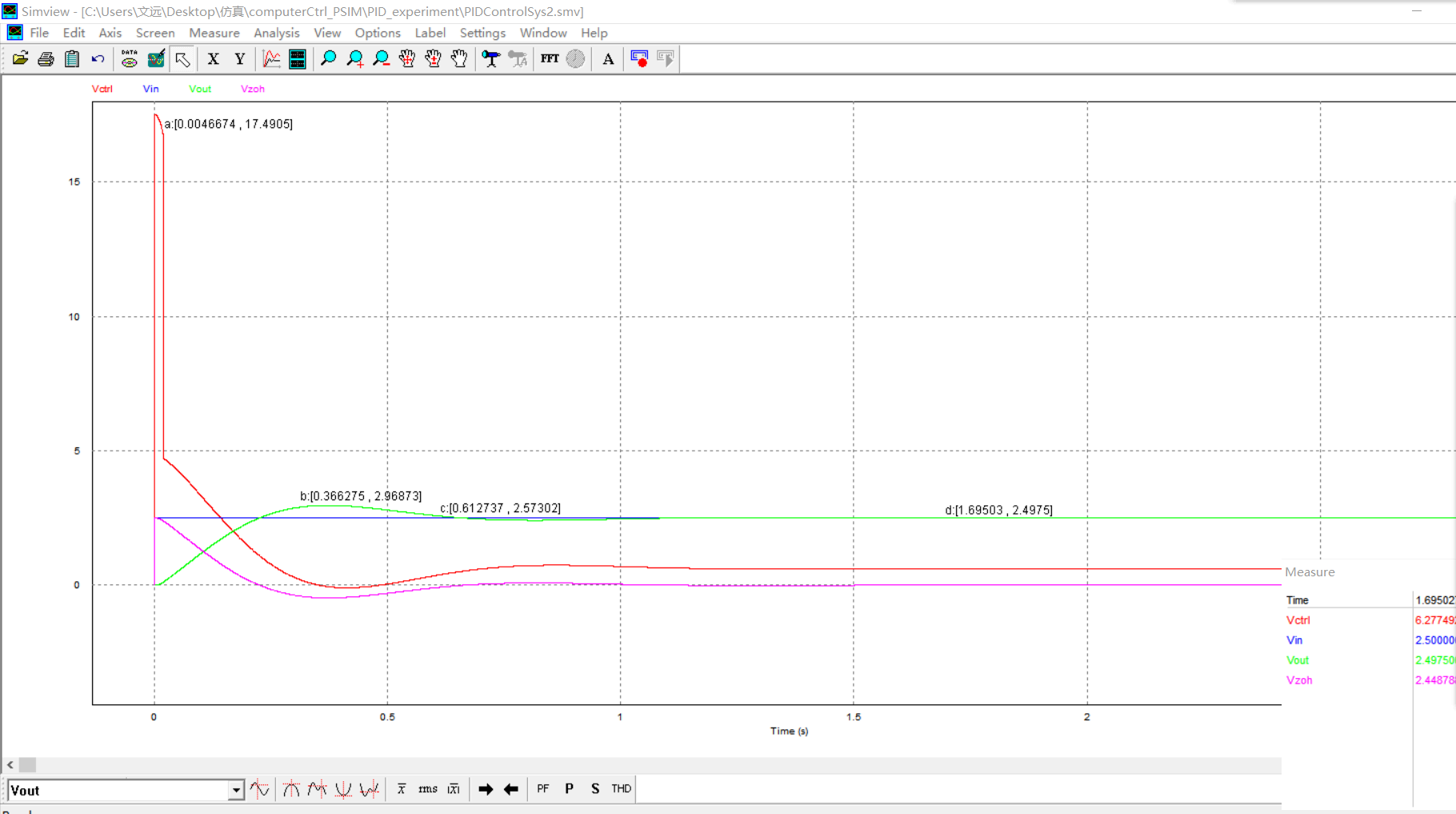Open the Axis menu
This screenshot has width=1456, height=814.
point(110,33)
